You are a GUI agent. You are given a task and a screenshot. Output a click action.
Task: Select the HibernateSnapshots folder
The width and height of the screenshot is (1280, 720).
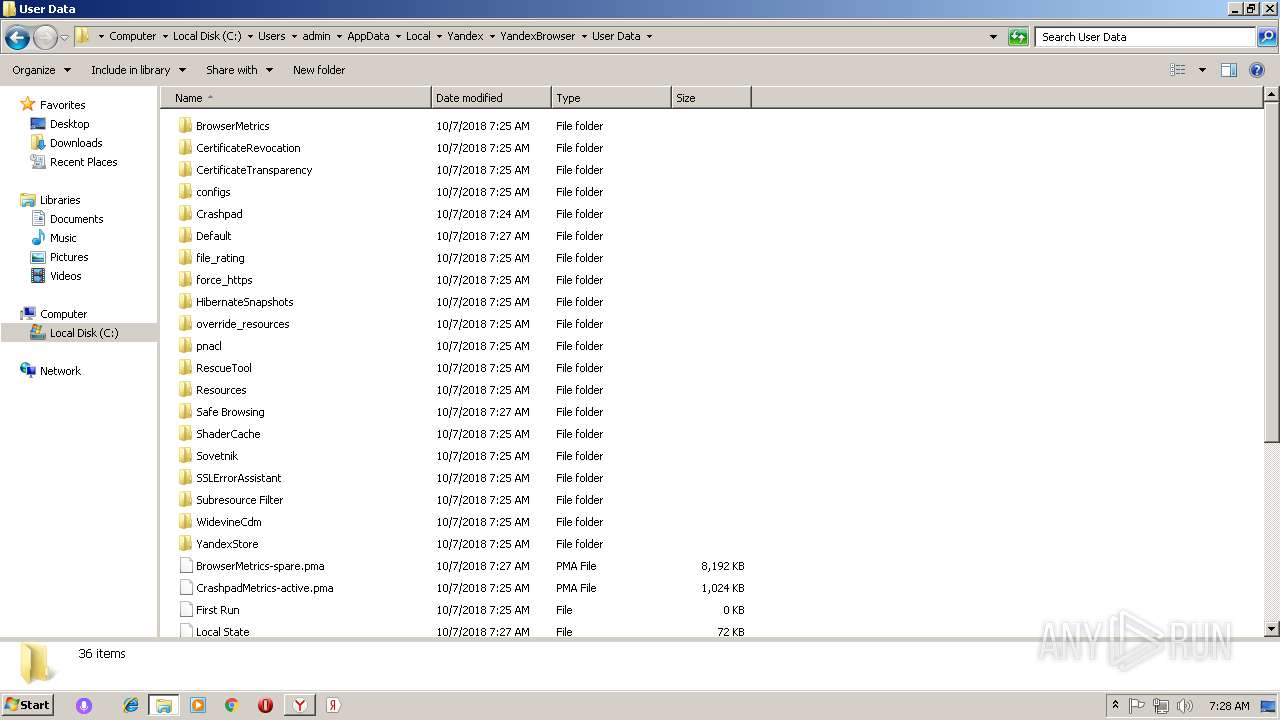point(245,302)
